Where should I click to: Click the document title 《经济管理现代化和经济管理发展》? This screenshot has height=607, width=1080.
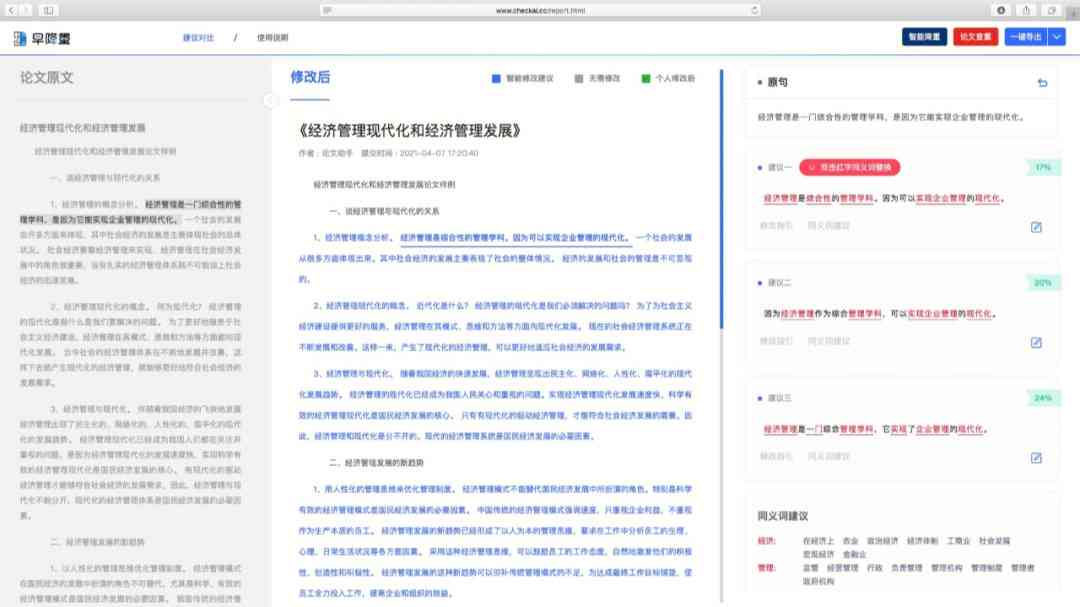point(409,131)
